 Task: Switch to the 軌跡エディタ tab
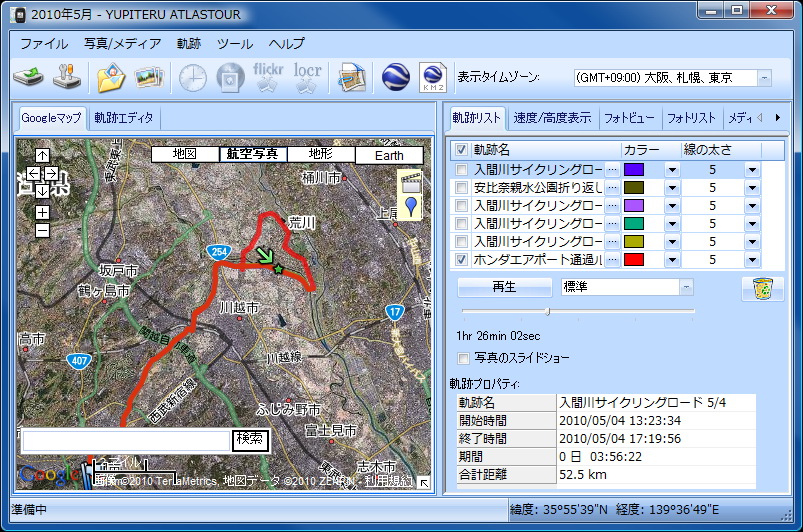123,118
